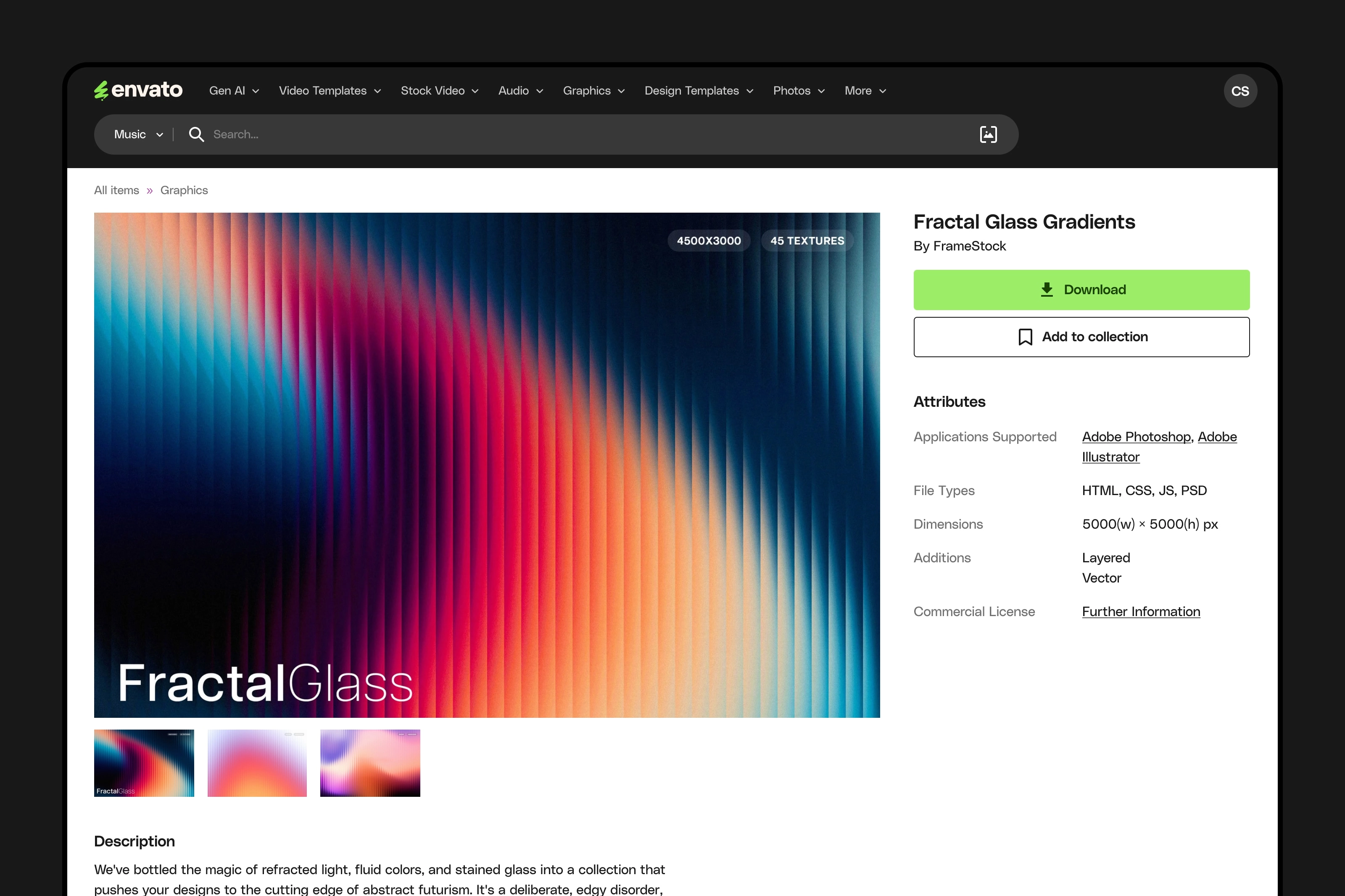
Task: Open the More menu
Action: click(865, 91)
